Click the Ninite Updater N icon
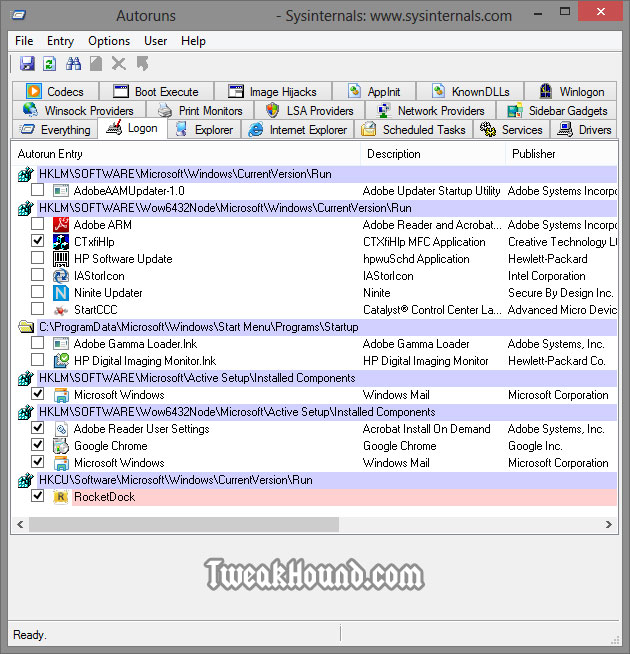 61,293
